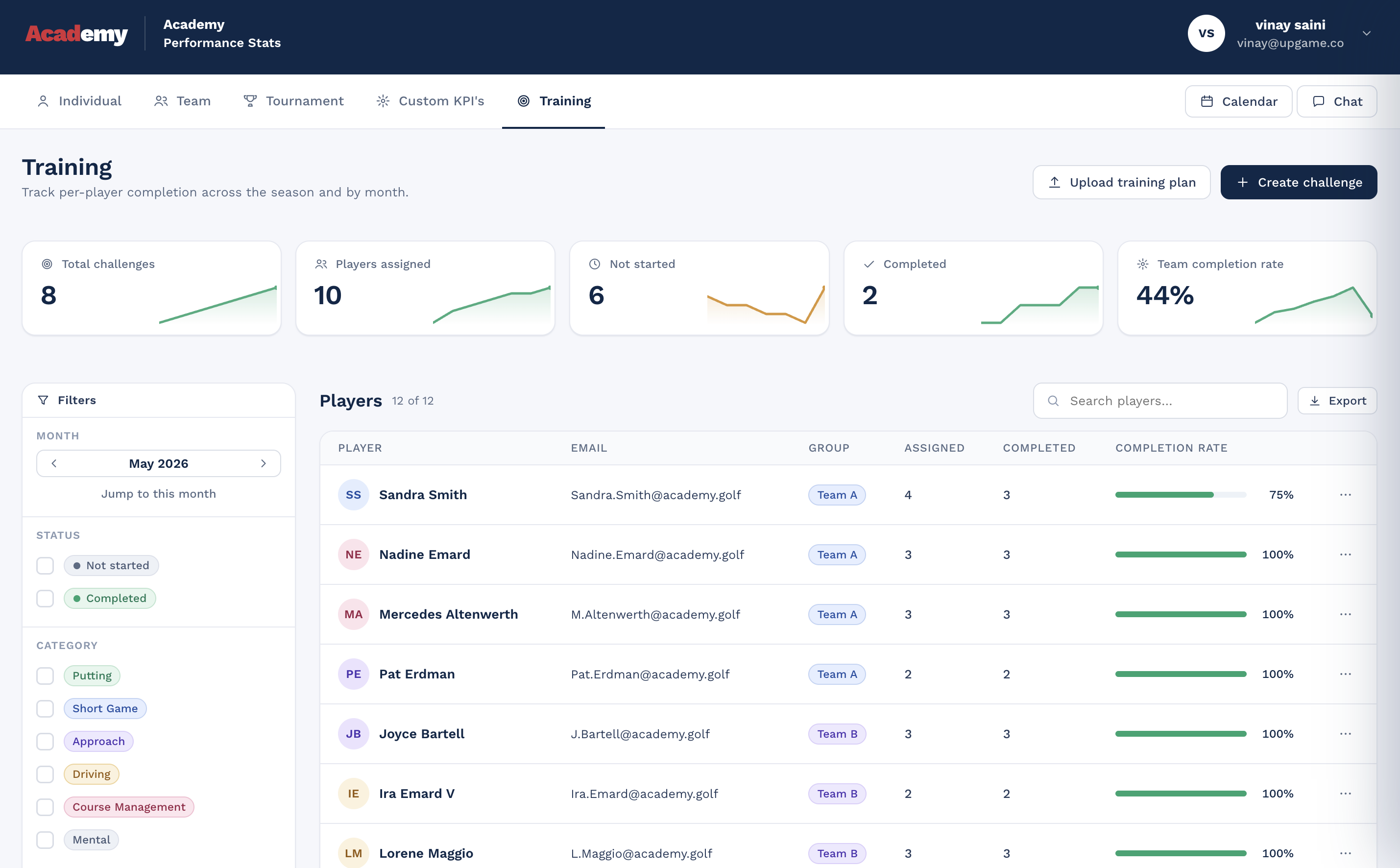The height and width of the screenshot is (868, 1400).
Task: Switch to the Individual tab
Action: (x=79, y=101)
